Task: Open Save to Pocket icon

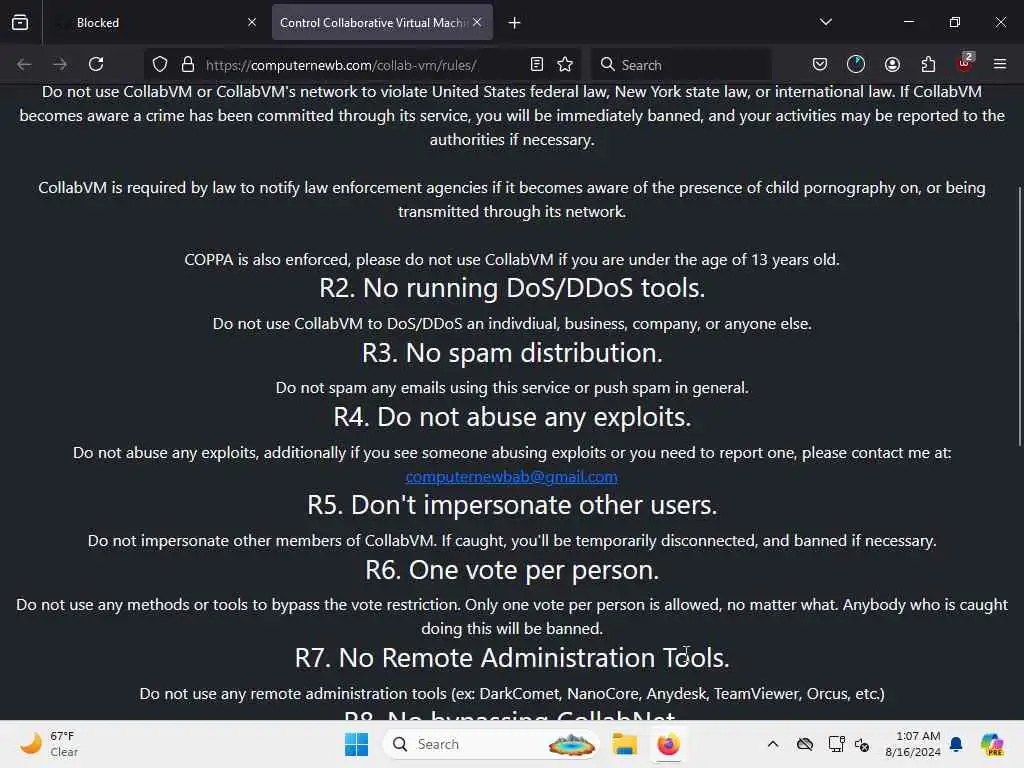Action: tap(820, 64)
